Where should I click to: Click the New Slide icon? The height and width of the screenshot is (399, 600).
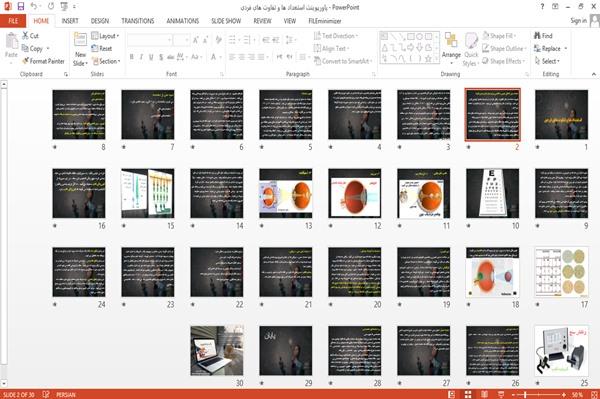pyautogui.click(x=80, y=40)
